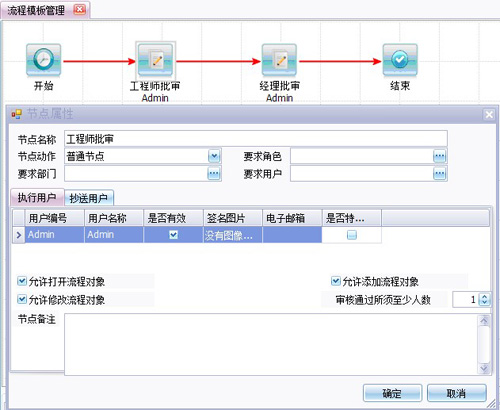Image resolution: width=500 pixels, height=410 pixels.
Task: Toggle 是否有效 checkbox in Admin row
Action: (173, 235)
